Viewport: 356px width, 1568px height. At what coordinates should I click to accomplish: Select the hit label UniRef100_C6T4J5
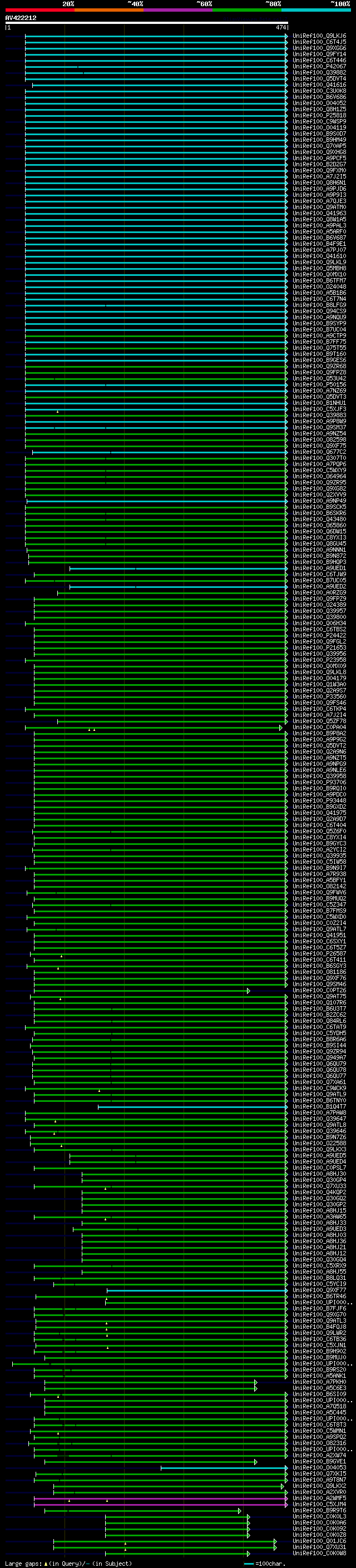319,42
